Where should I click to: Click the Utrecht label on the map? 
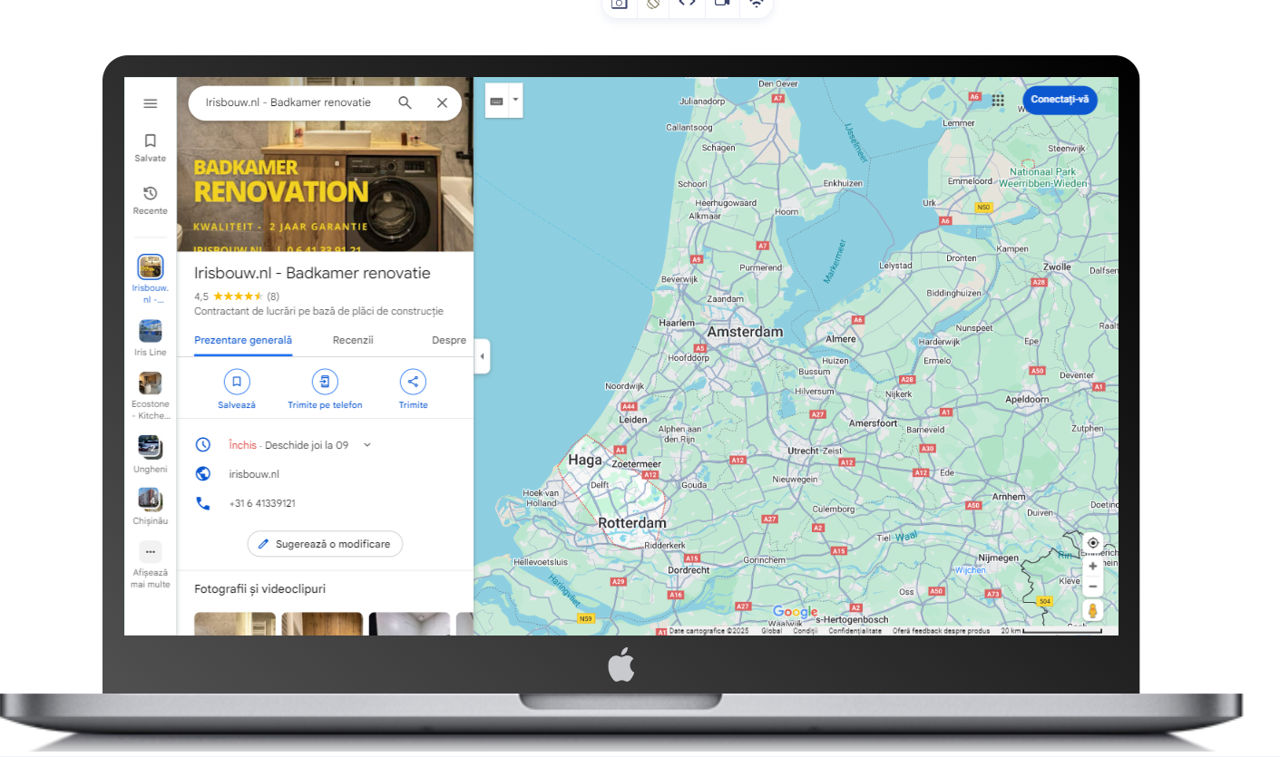(x=803, y=451)
